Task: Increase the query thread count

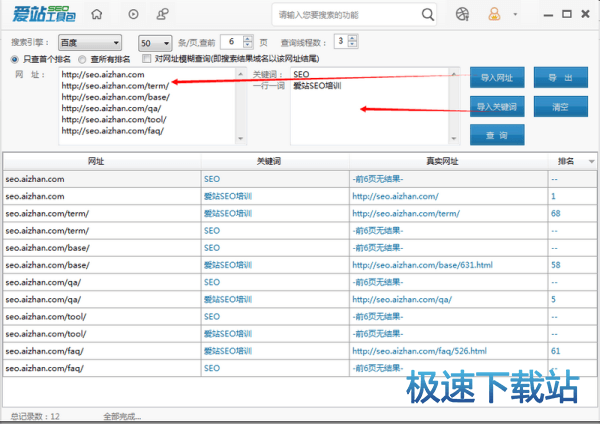Action: click(x=352, y=38)
